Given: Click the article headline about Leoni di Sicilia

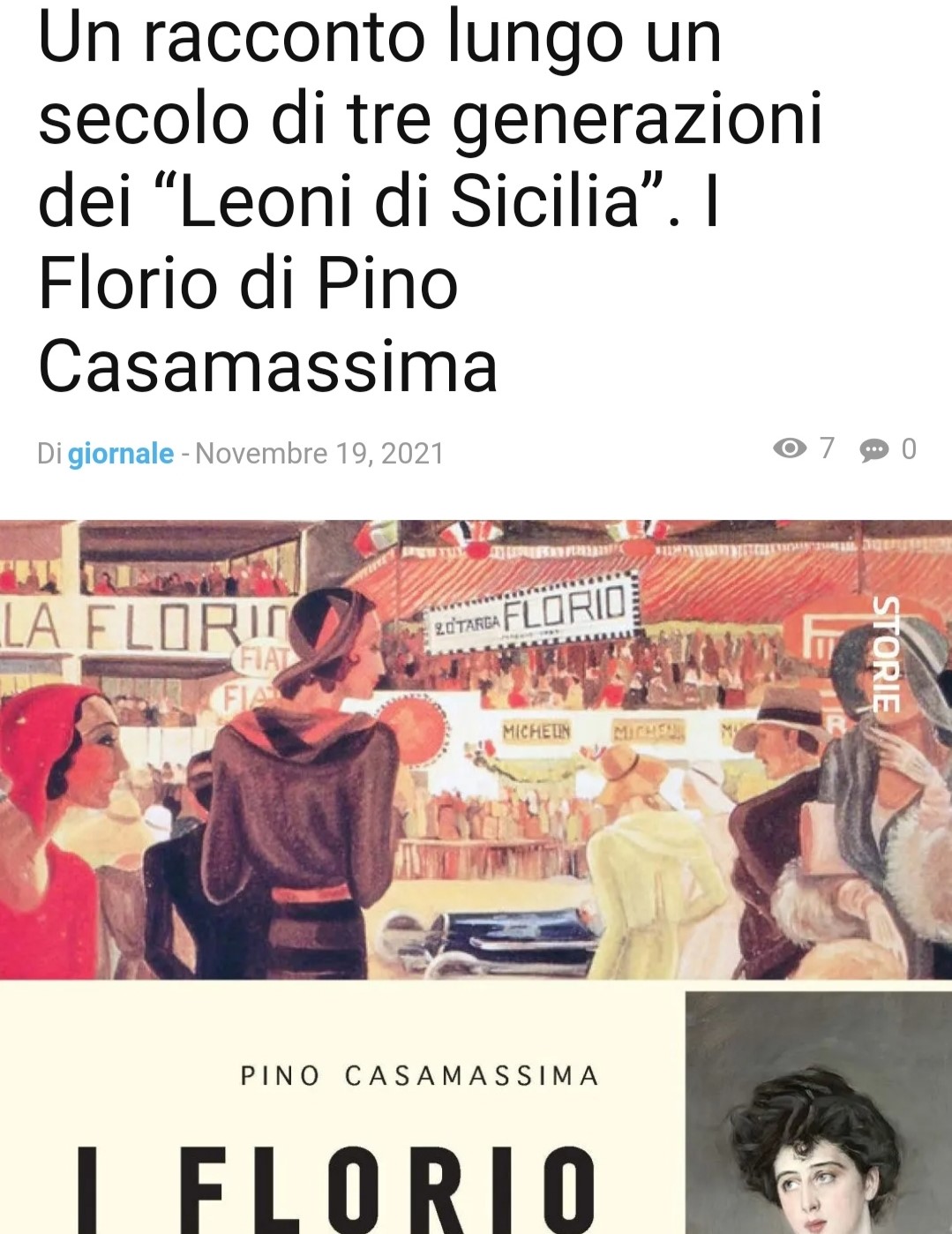Looking at the screenshot, I should coord(431,200).
